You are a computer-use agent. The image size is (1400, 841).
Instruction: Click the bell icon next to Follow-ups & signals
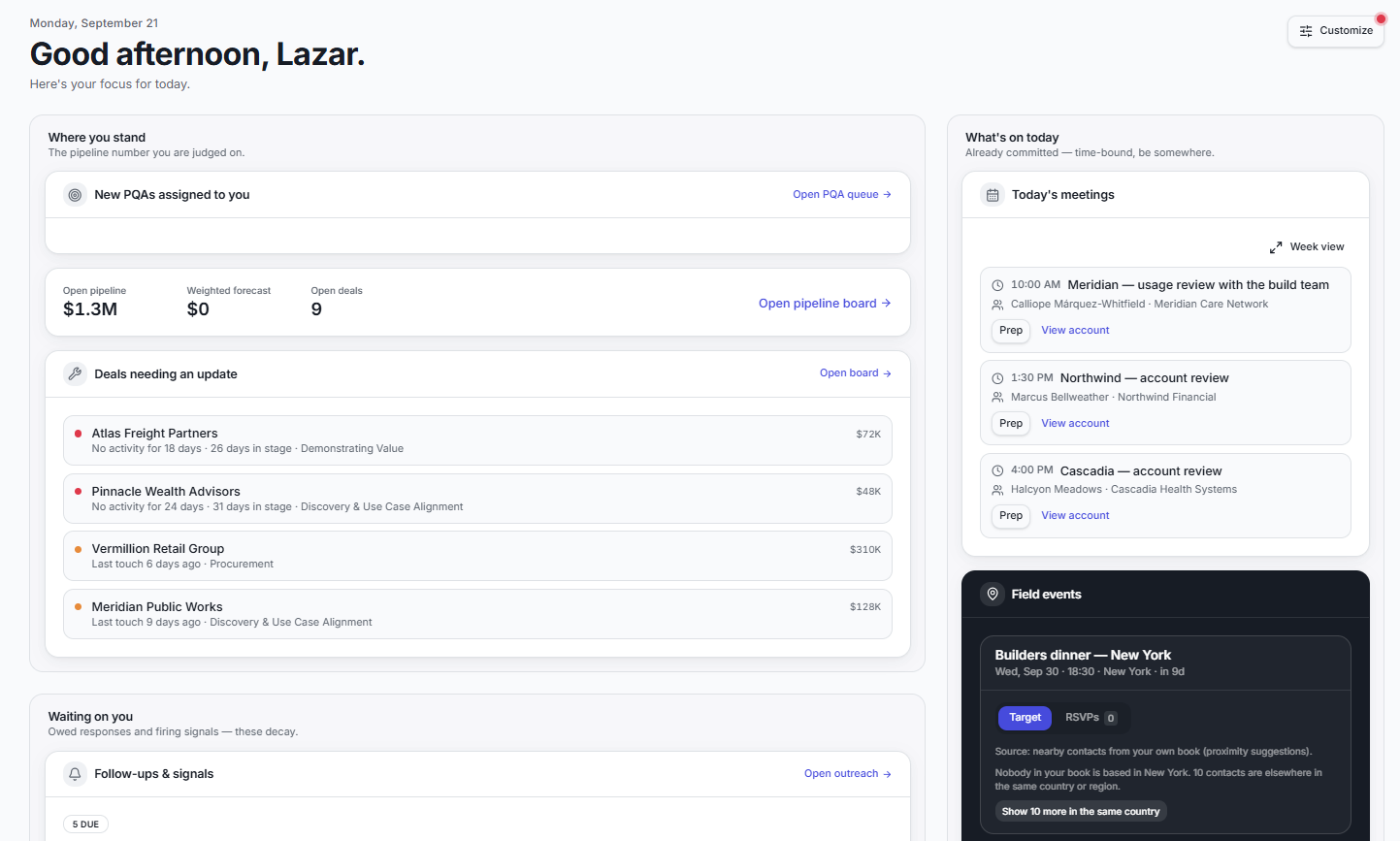point(75,774)
